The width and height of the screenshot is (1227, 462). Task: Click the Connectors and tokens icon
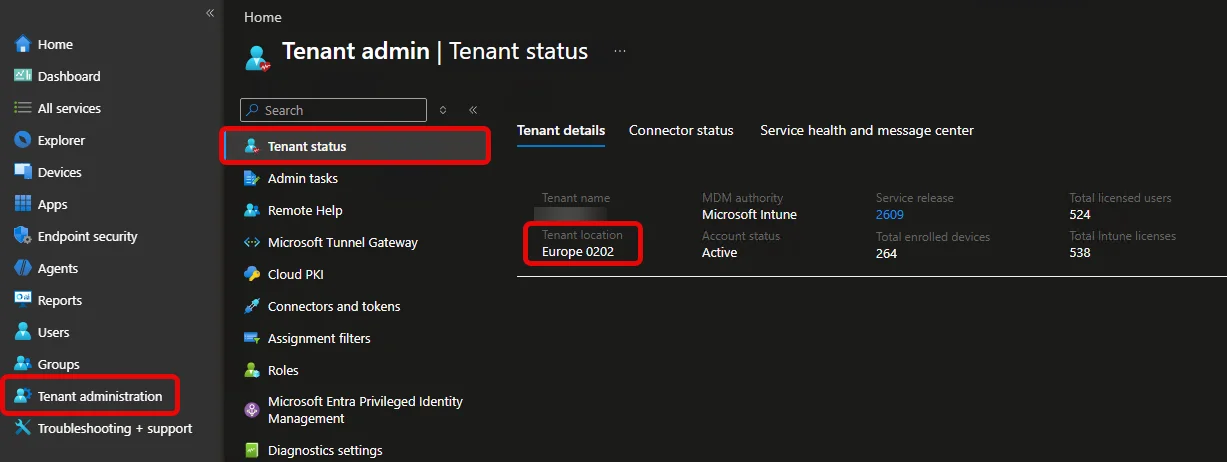pos(252,306)
